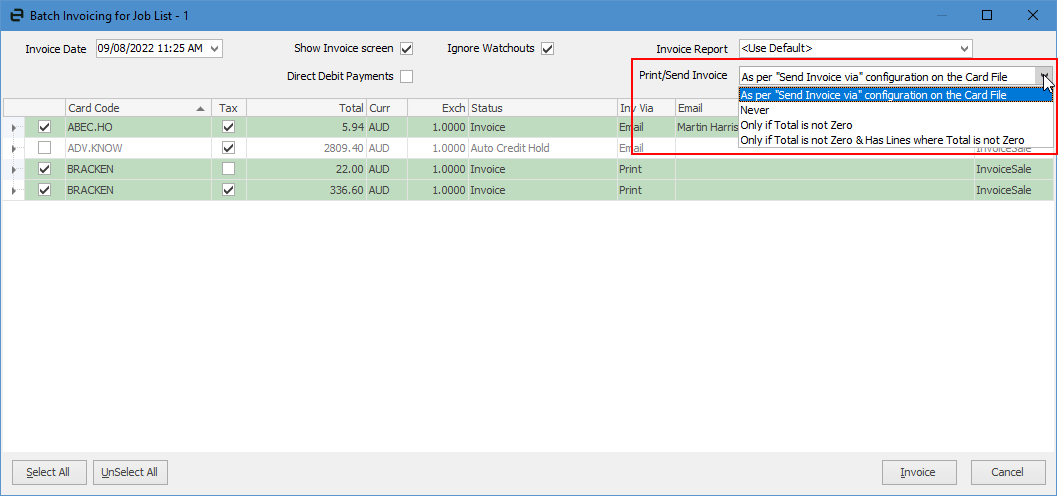Image resolution: width=1058 pixels, height=496 pixels.
Task: Click the Jim2 app icon in title bar
Action: click(15, 15)
